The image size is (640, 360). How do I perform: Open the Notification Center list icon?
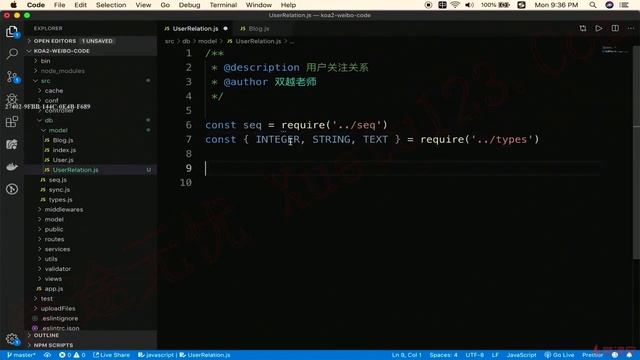click(624, 5)
